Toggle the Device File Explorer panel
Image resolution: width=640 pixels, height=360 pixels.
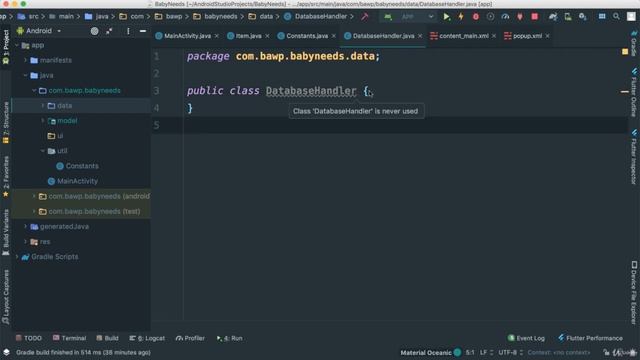634,293
